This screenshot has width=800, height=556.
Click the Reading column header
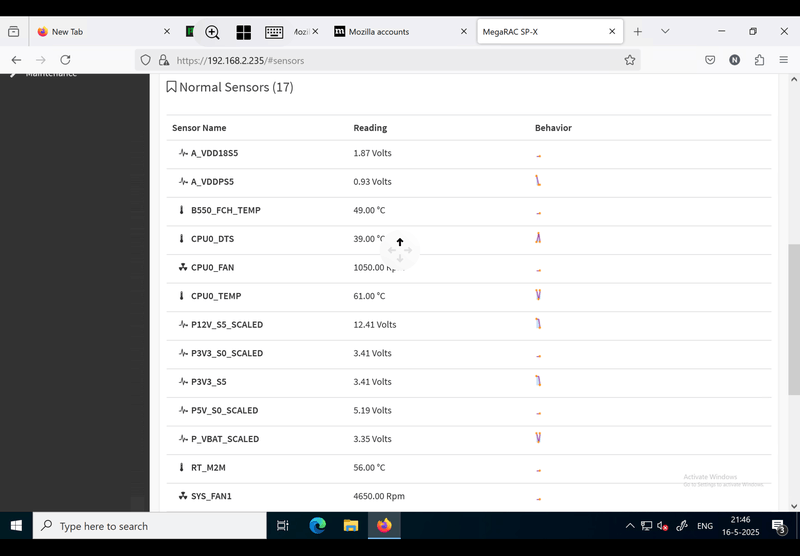tap(370, 128)
